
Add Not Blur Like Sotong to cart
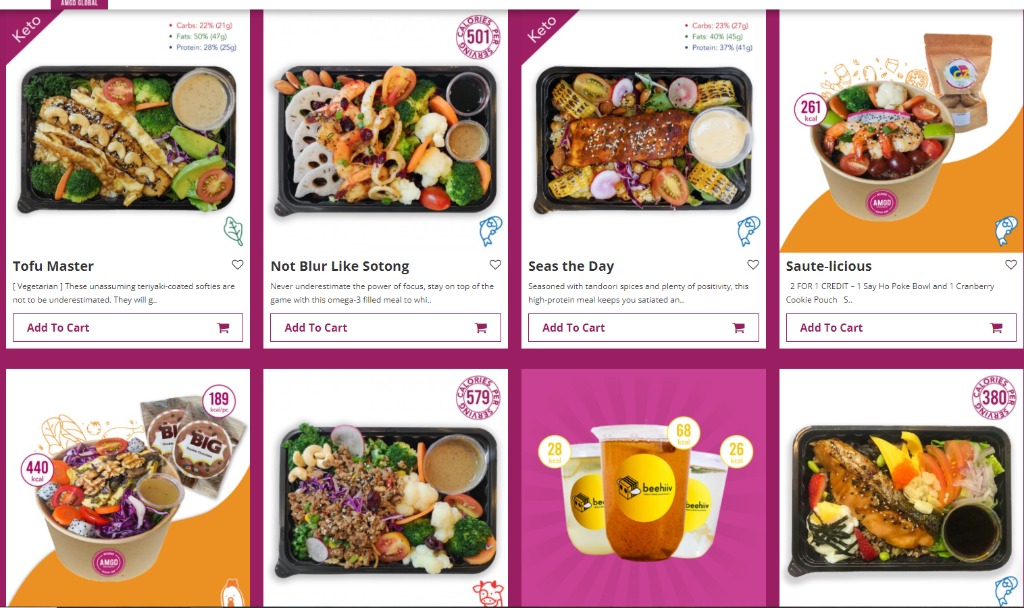click(x=385, y=327)
